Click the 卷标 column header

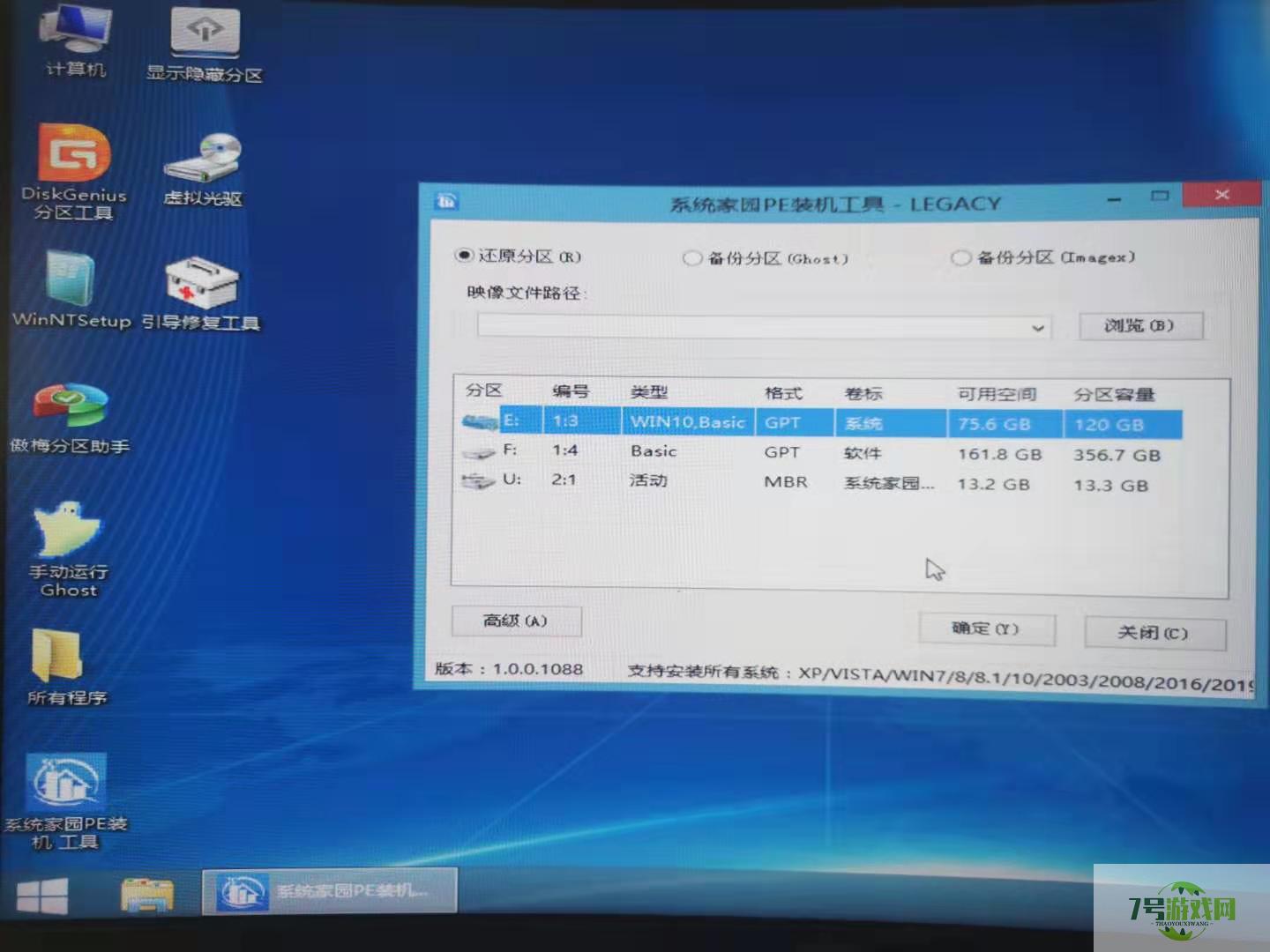(863, 393)
